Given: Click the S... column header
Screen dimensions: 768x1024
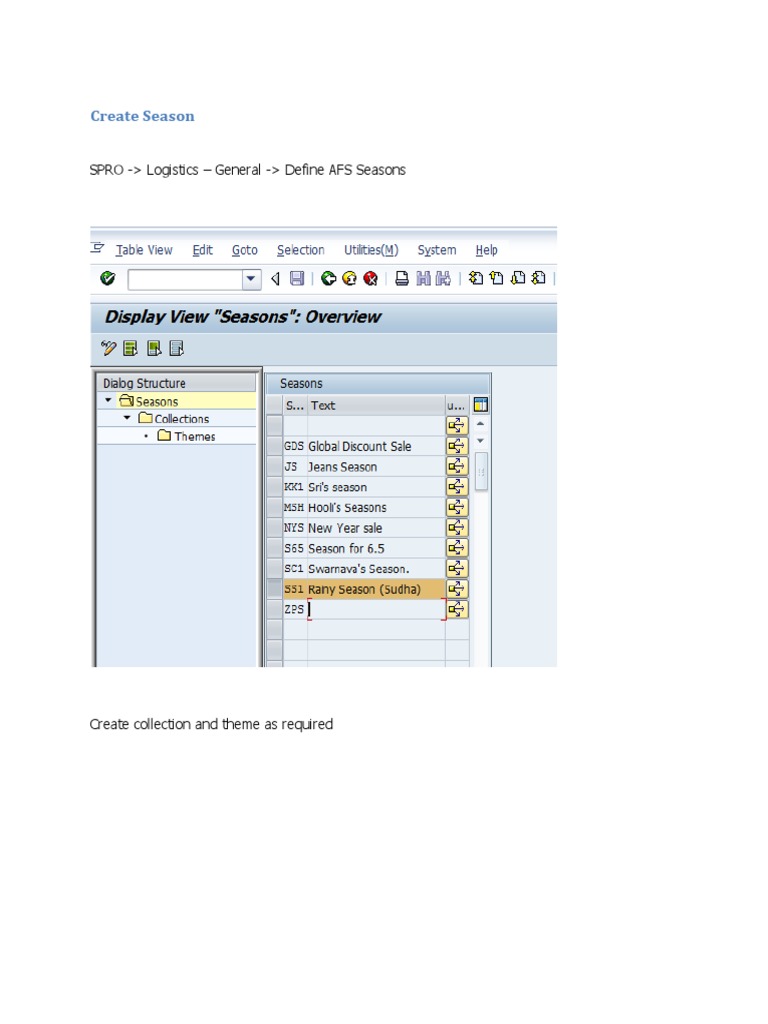Looking at the screenshot, I should pyautogui.click(x=295, y=406).
